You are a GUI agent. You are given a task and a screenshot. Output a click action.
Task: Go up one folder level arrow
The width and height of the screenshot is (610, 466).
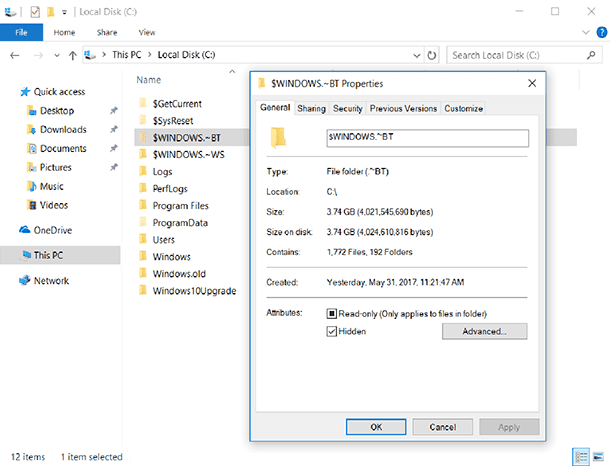tap(72, 55)
